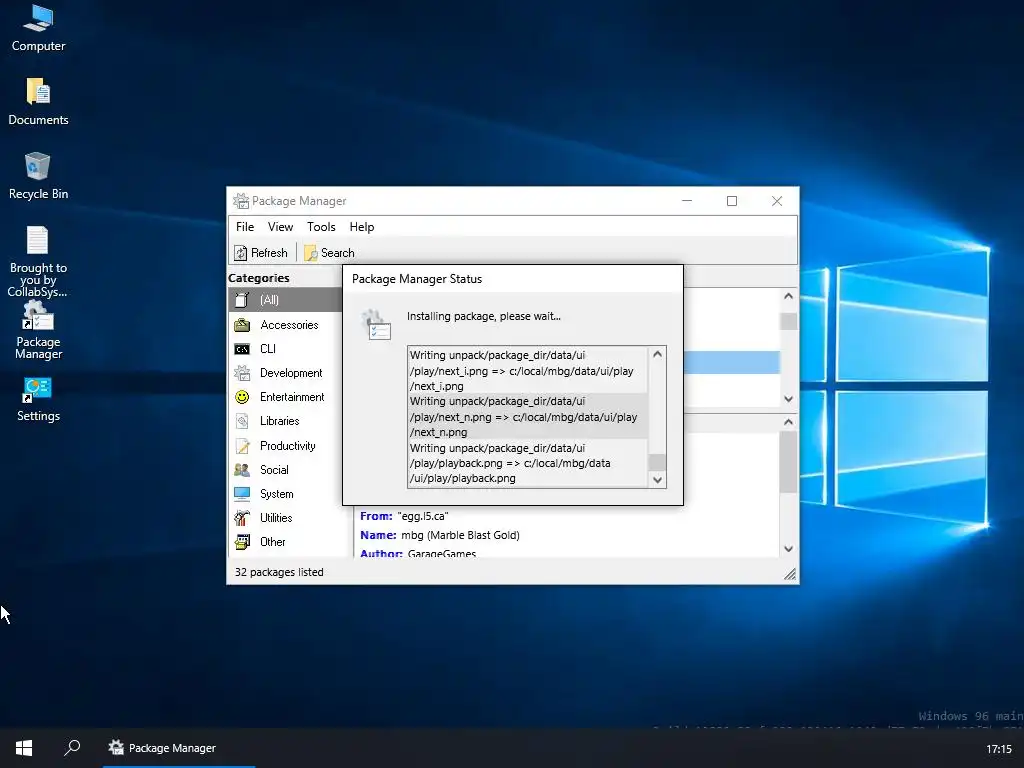The image size is (1024, 768).
Task: Select the Accessories category icon
Action: [242, 325]
